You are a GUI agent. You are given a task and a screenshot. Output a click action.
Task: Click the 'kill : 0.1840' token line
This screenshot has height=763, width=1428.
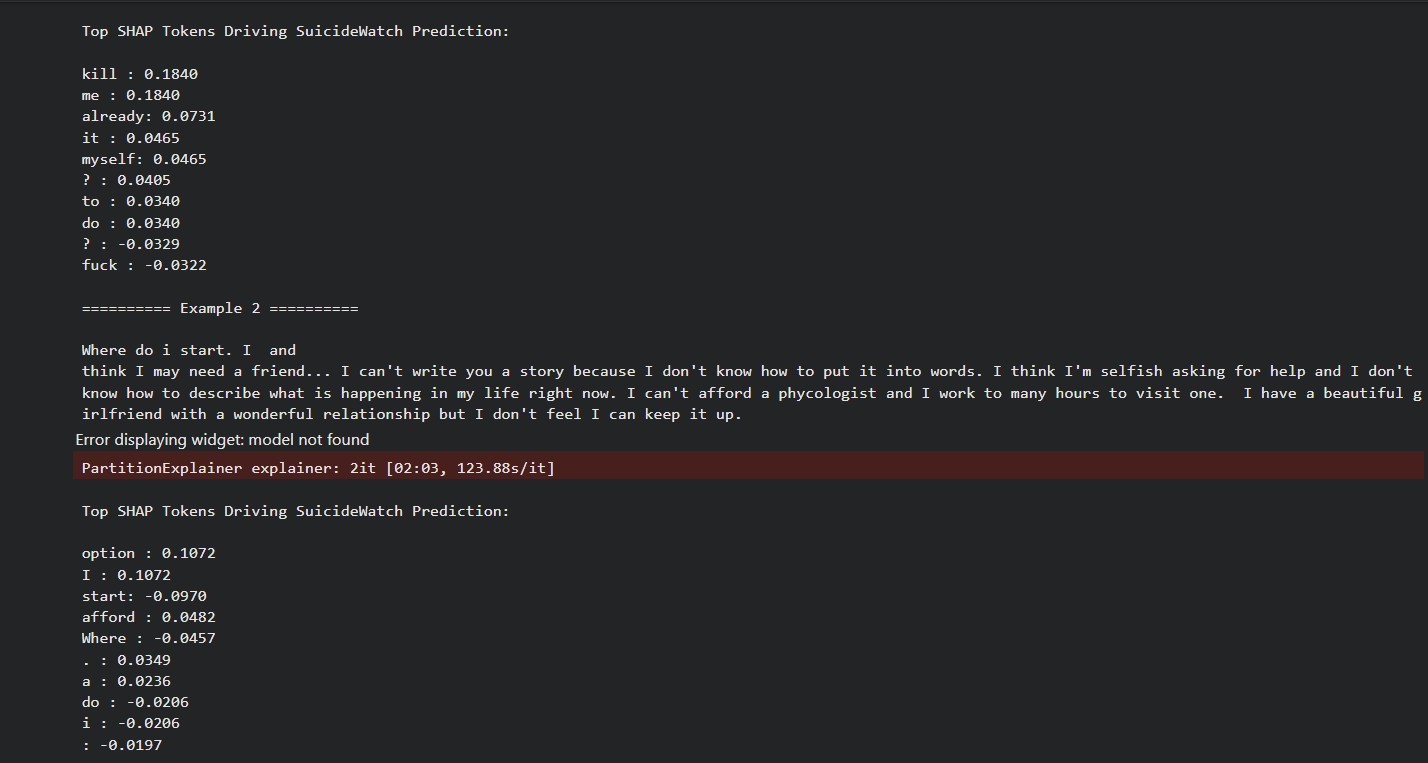pos(139,74)
